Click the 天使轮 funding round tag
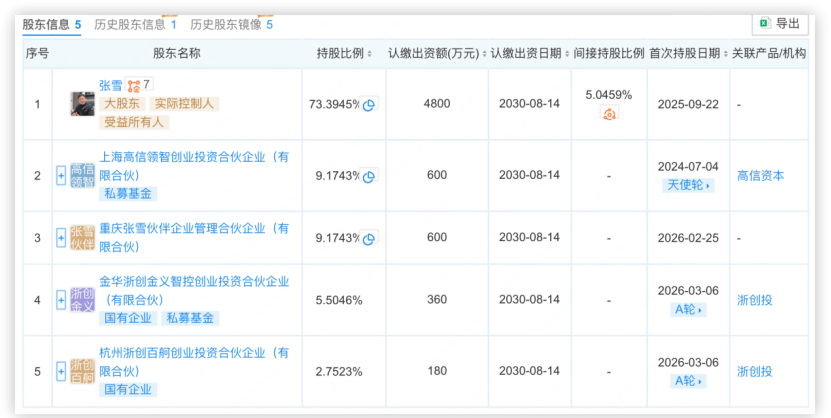Screen dimensions: 831x418 (688, 186)
